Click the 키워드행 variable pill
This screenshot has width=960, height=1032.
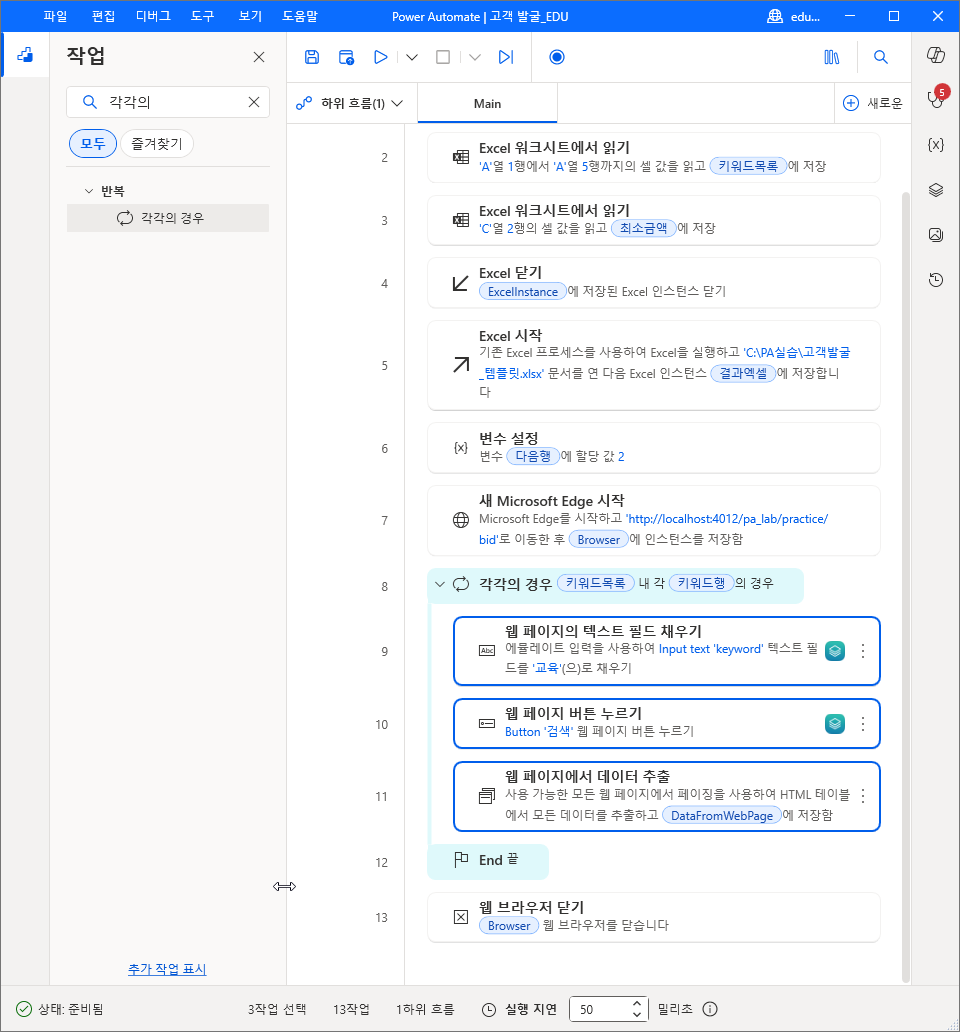701,583
